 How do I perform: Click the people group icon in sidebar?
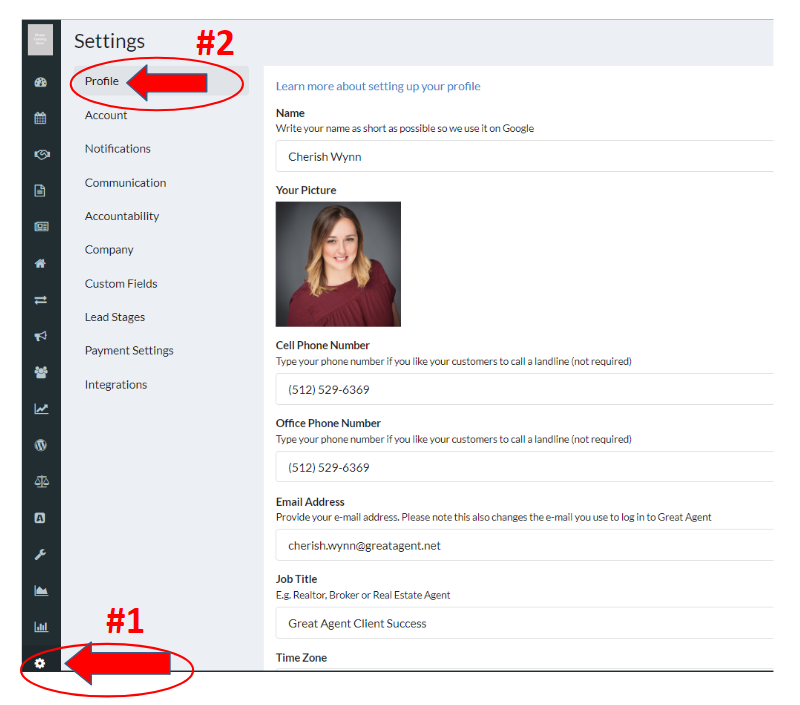[x=41, y=372]
